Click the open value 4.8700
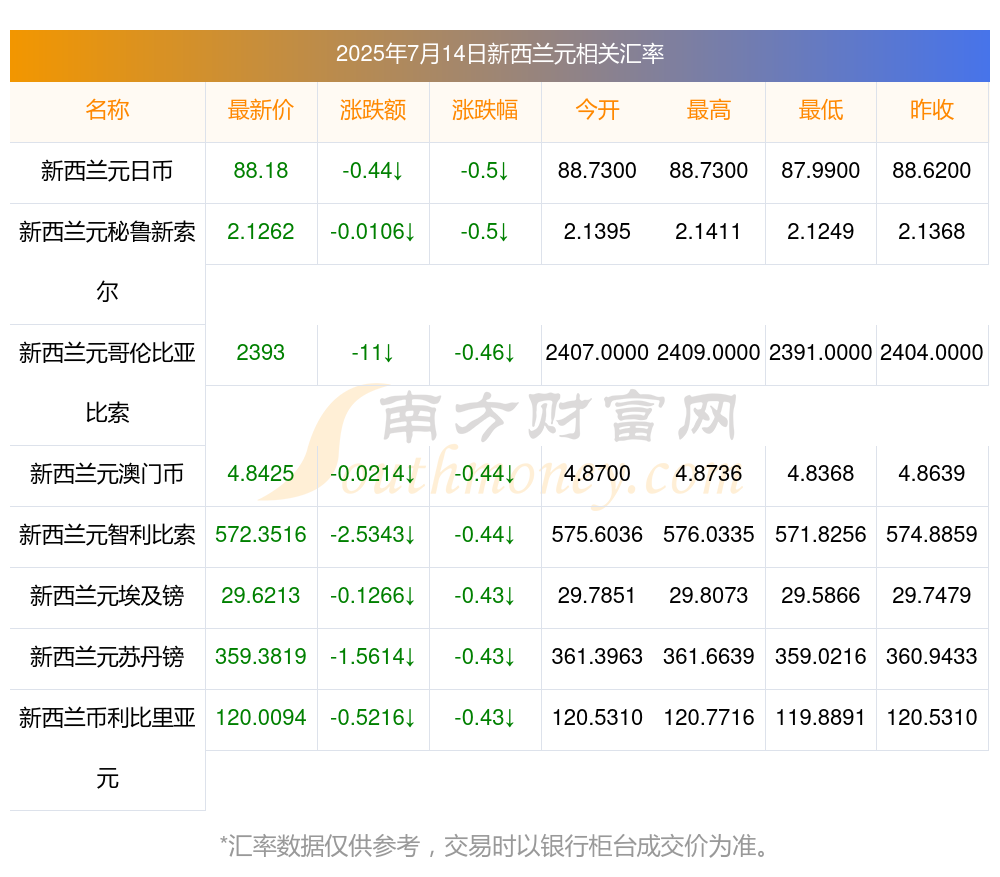 point(597,474)
